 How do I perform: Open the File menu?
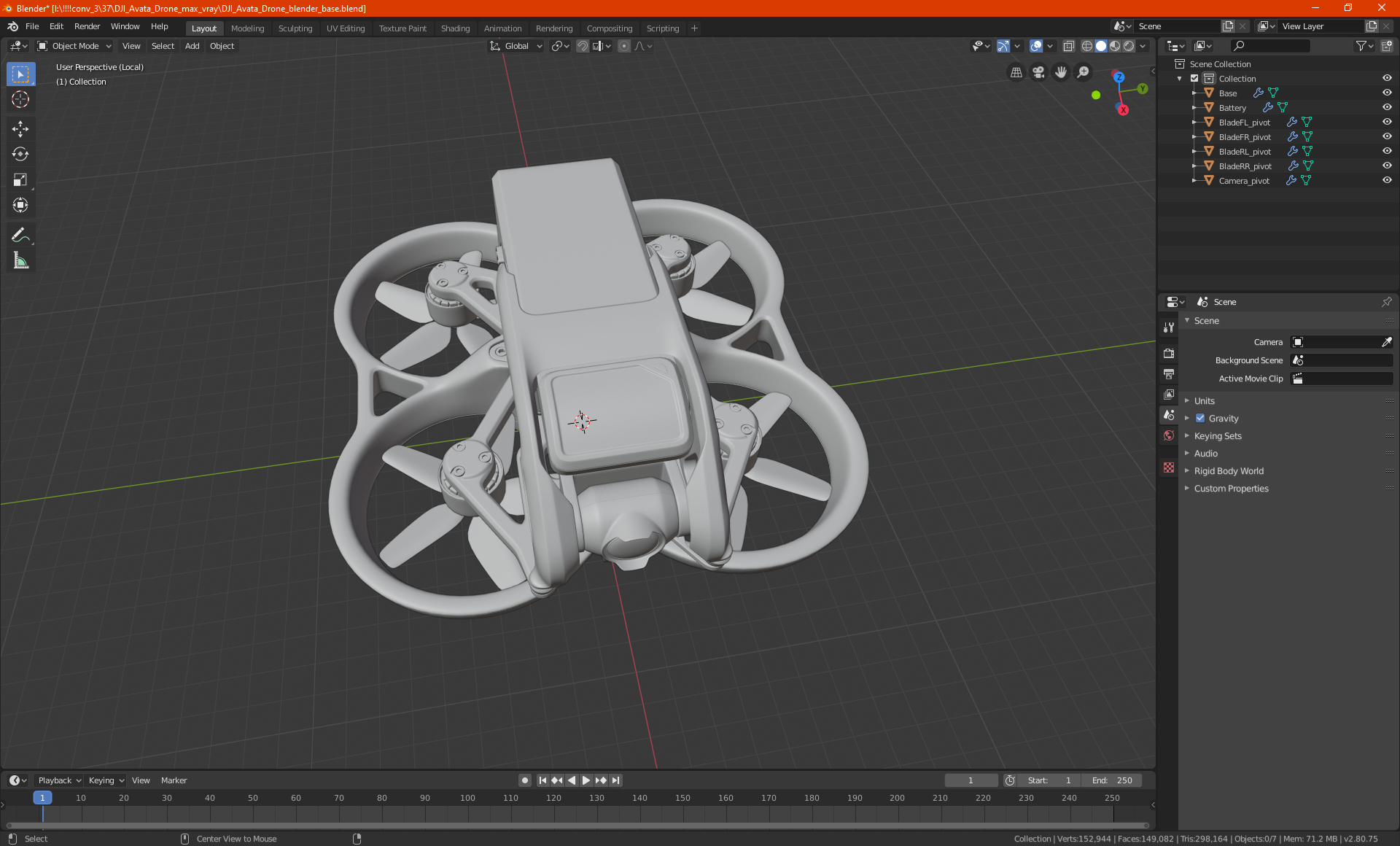click(x=32, y=26)
